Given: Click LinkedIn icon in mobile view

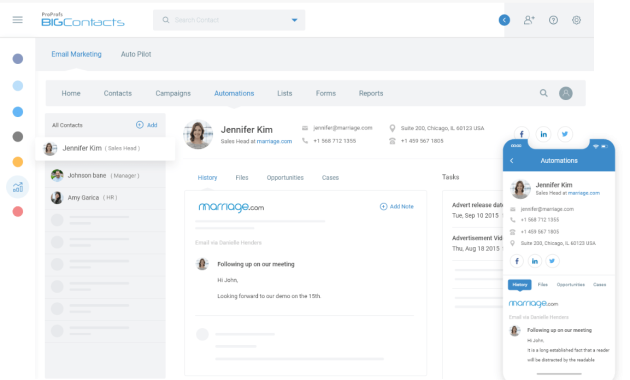Looking at the screenshot, I should [x=535, y=261].
